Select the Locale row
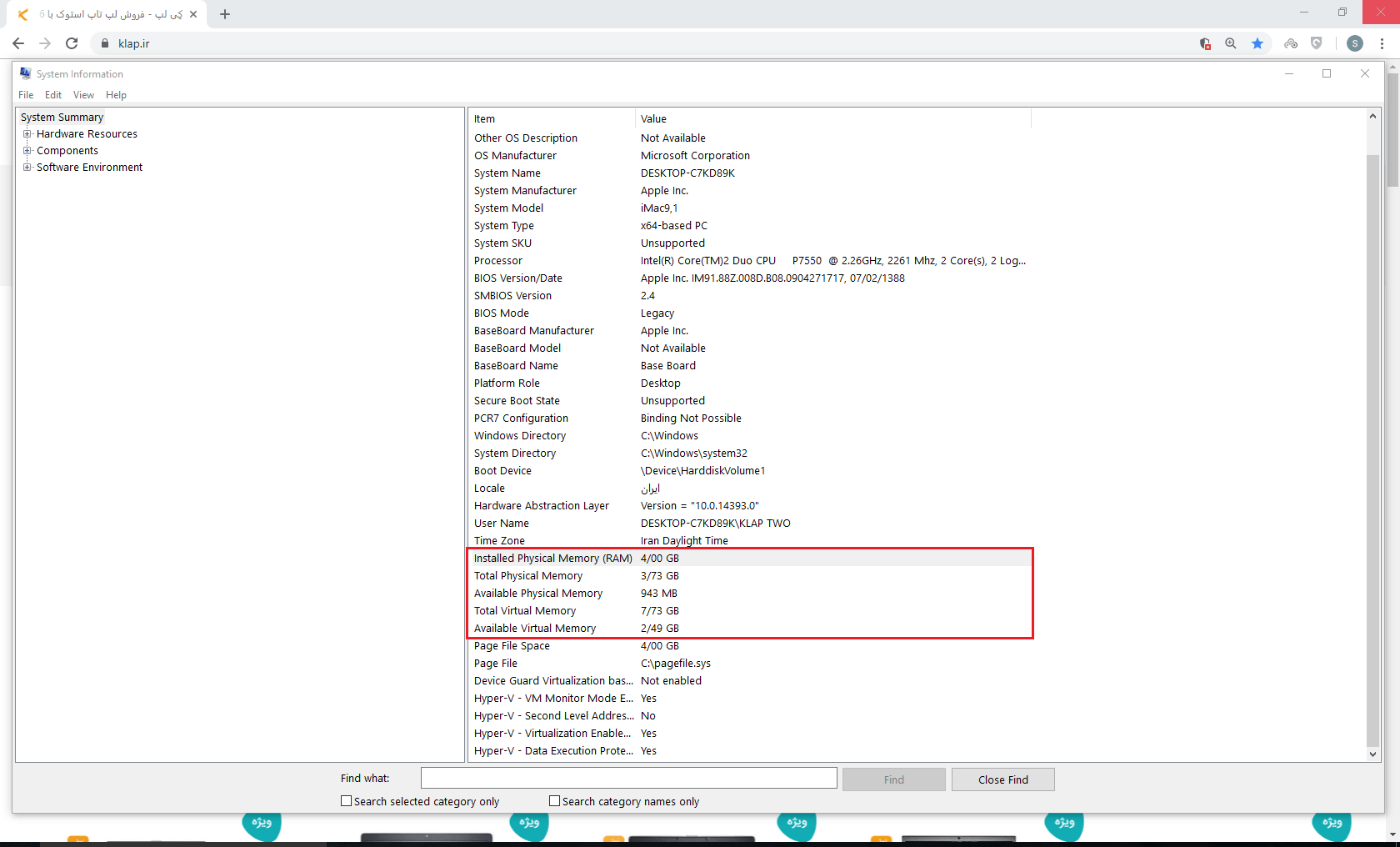Viewport: 1400px width, 847px height. coord(750,489)
